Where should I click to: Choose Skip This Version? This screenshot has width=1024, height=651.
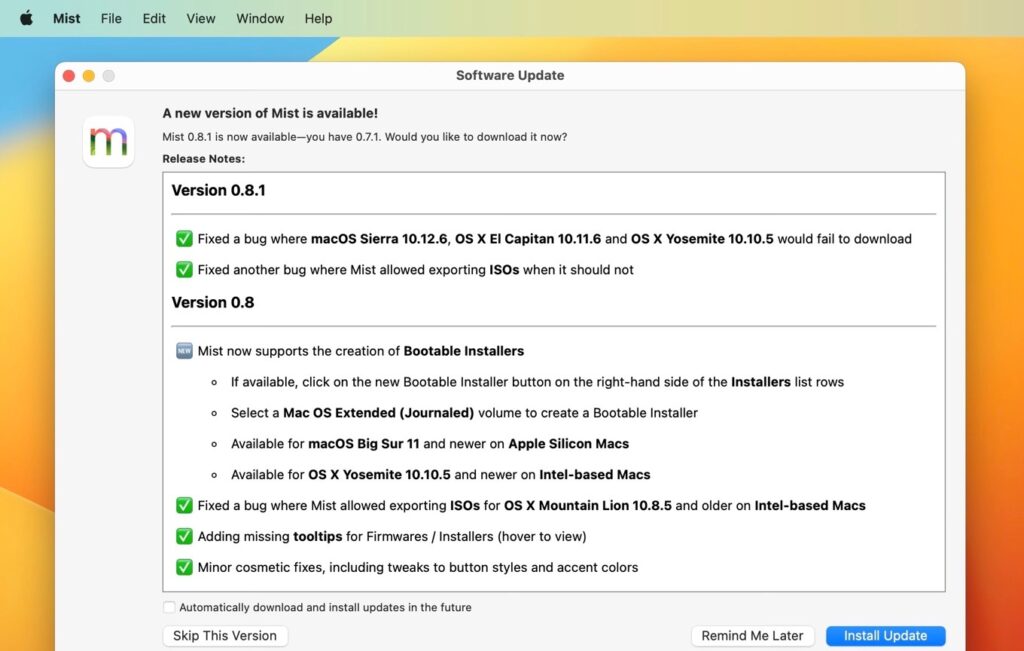[x=225, y=635]
